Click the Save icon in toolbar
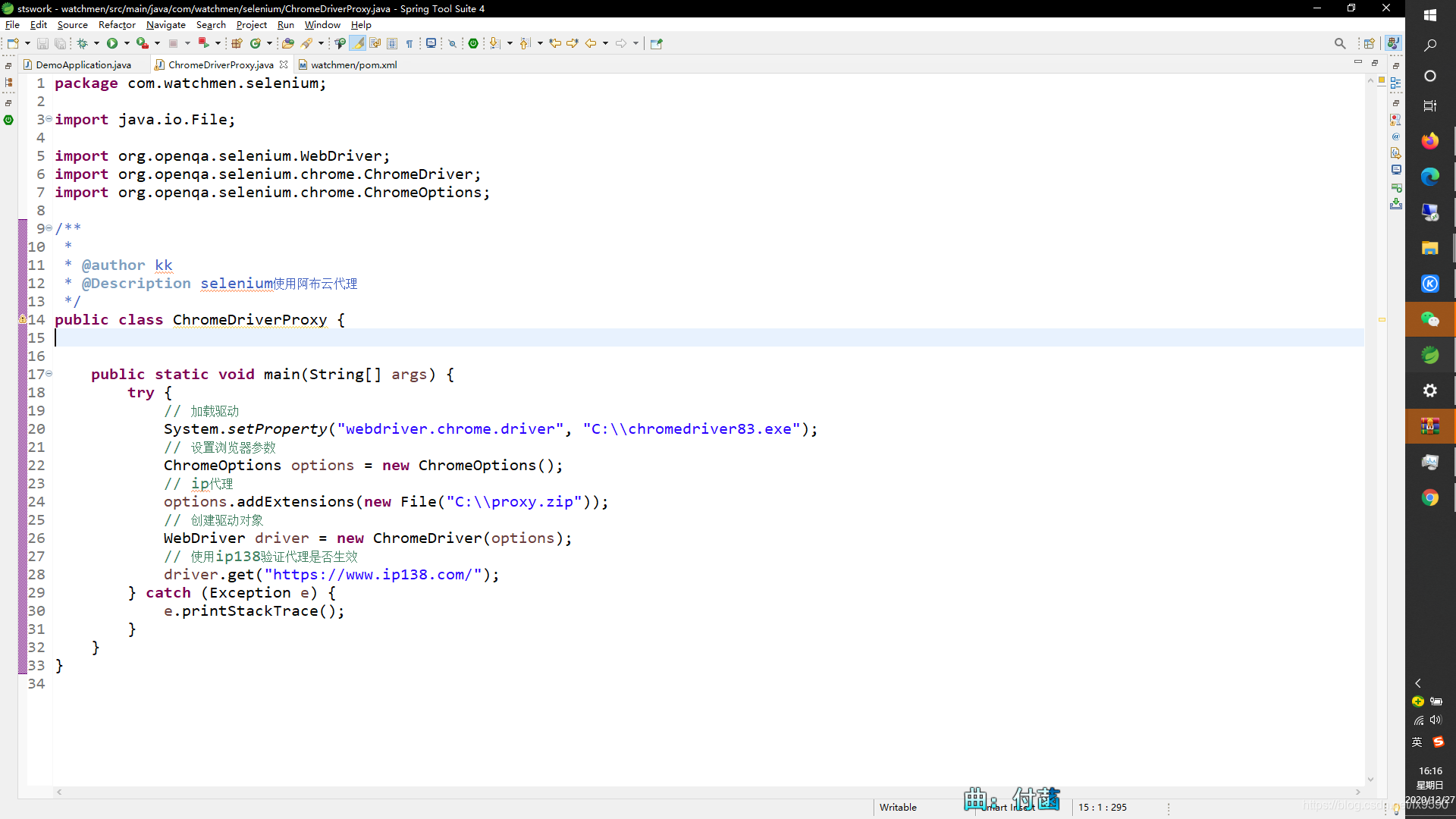The image size is (1456, 819). click(42, 44)
